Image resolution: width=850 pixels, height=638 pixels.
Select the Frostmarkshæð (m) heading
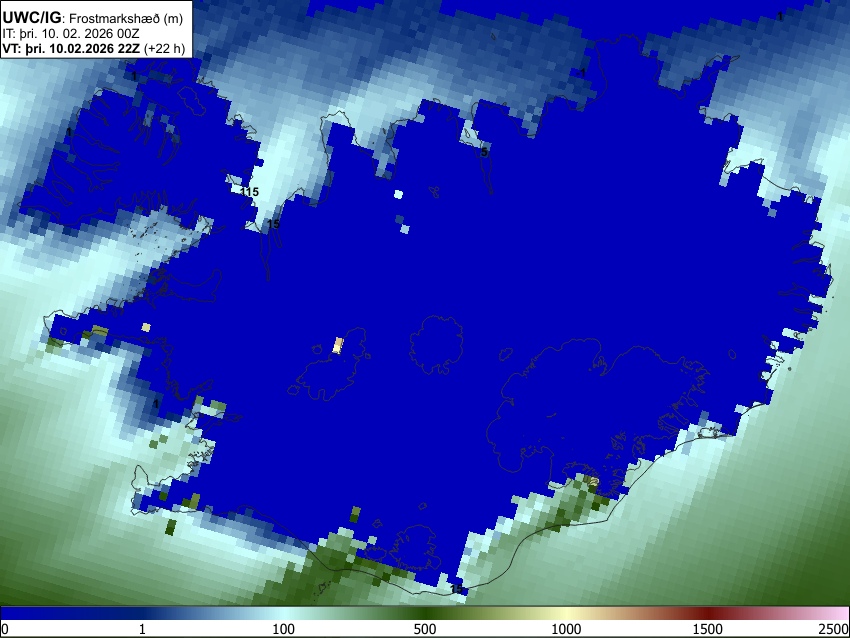[126, 19]
